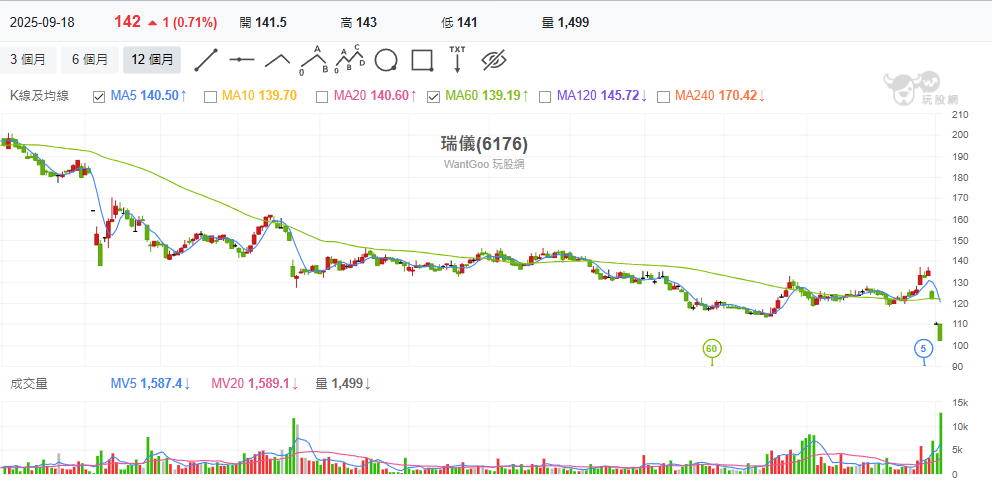Uncheck the MA5 moving average checkbox
The height and width of the screenshot is (481, 992).
[x=98, y=97]
